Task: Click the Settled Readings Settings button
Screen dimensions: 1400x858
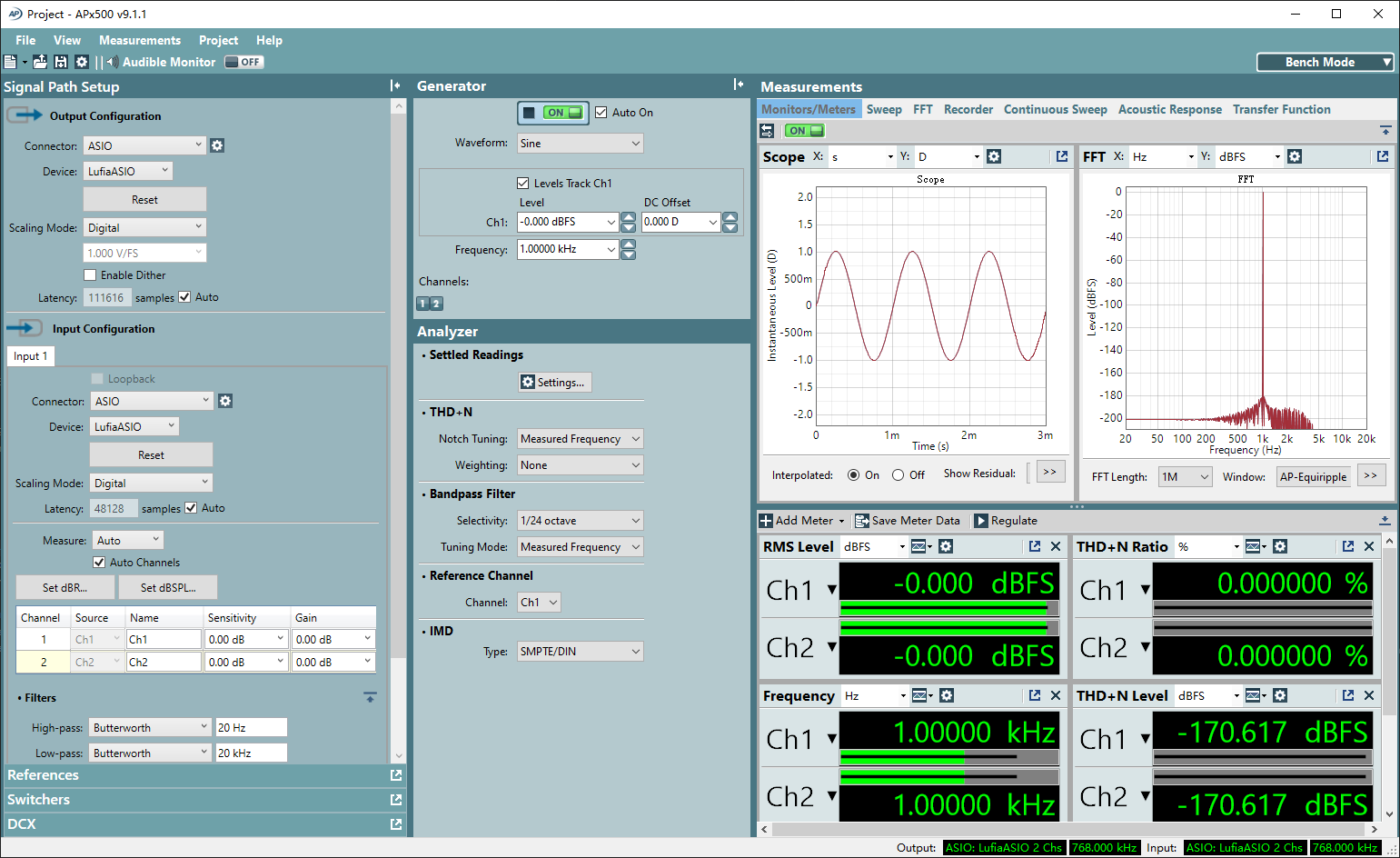Action: click(x=554, y=383)
